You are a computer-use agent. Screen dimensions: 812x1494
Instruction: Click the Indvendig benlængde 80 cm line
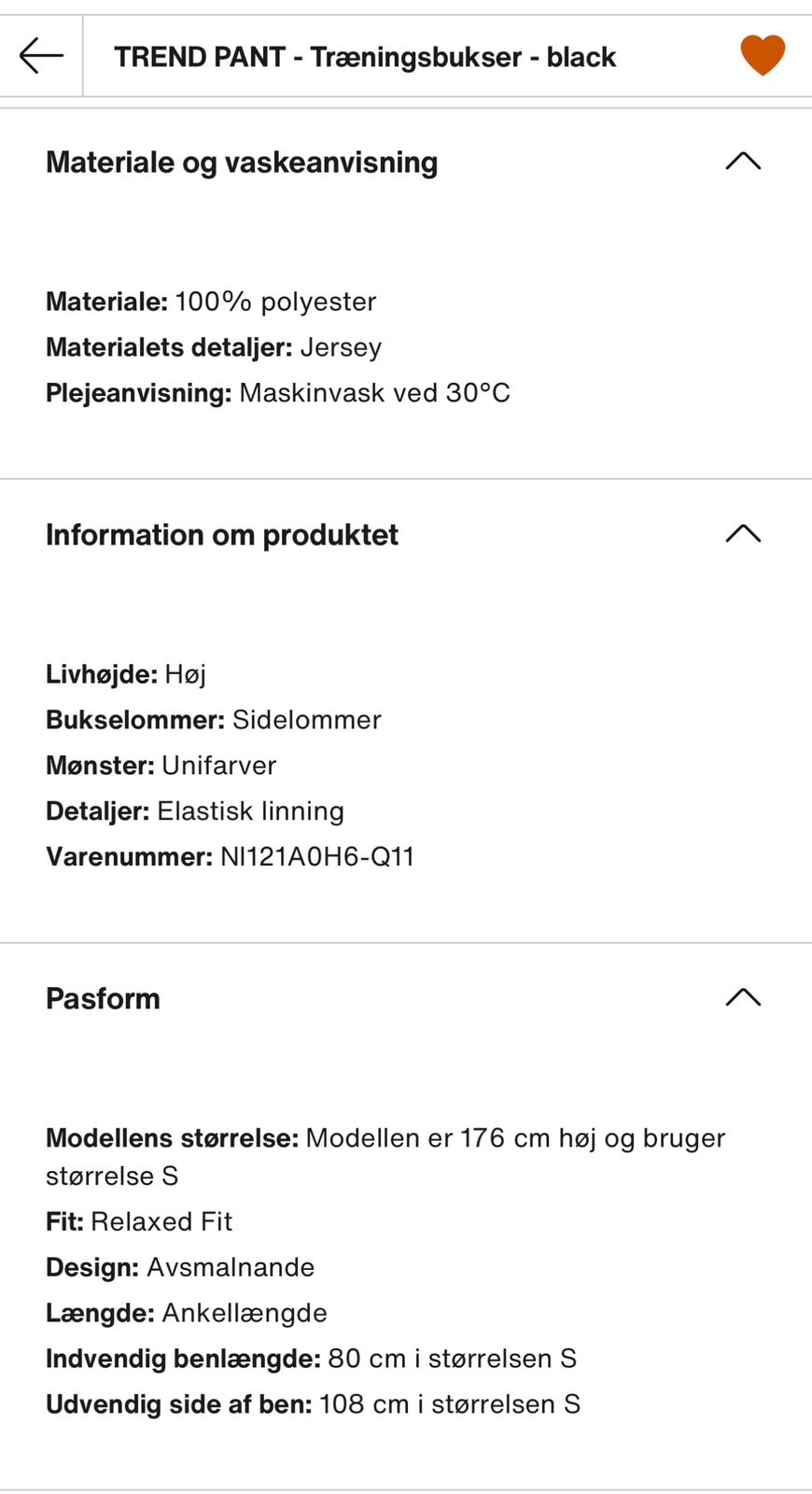312,1359
